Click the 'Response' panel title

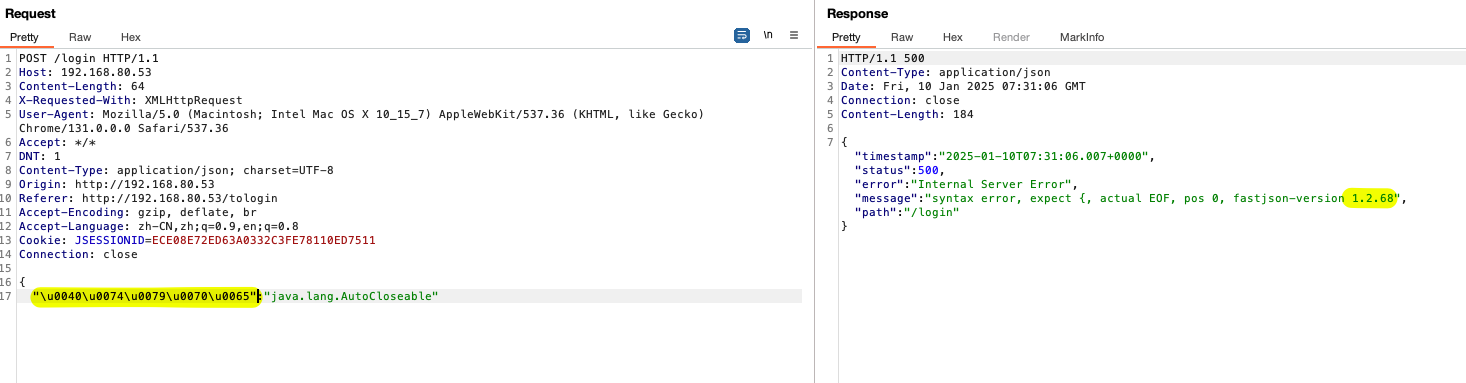click(x=857, y=13)
